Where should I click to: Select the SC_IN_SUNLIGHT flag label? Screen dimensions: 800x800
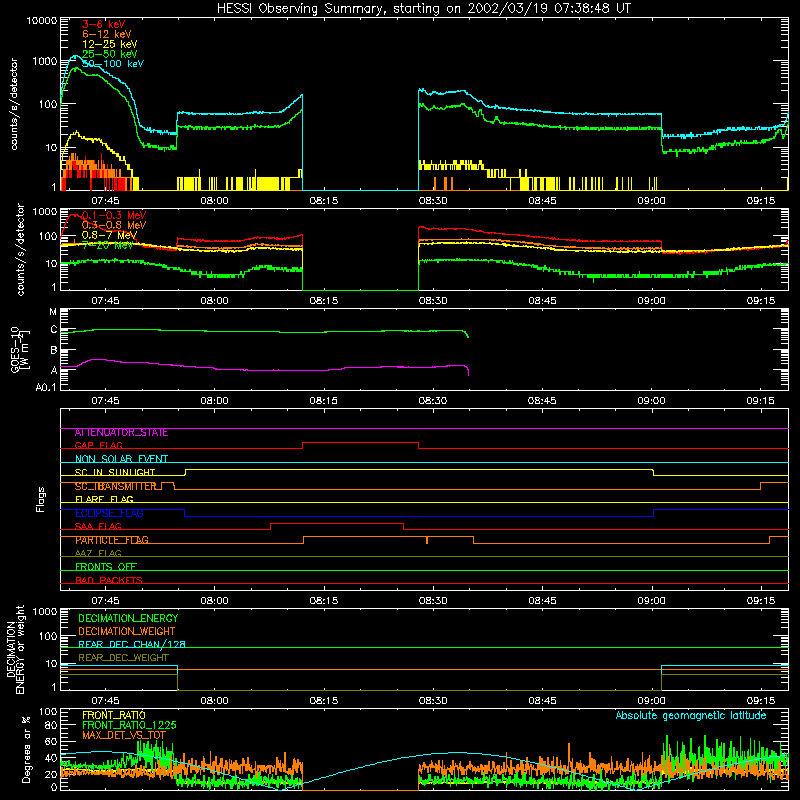point(115,472)
